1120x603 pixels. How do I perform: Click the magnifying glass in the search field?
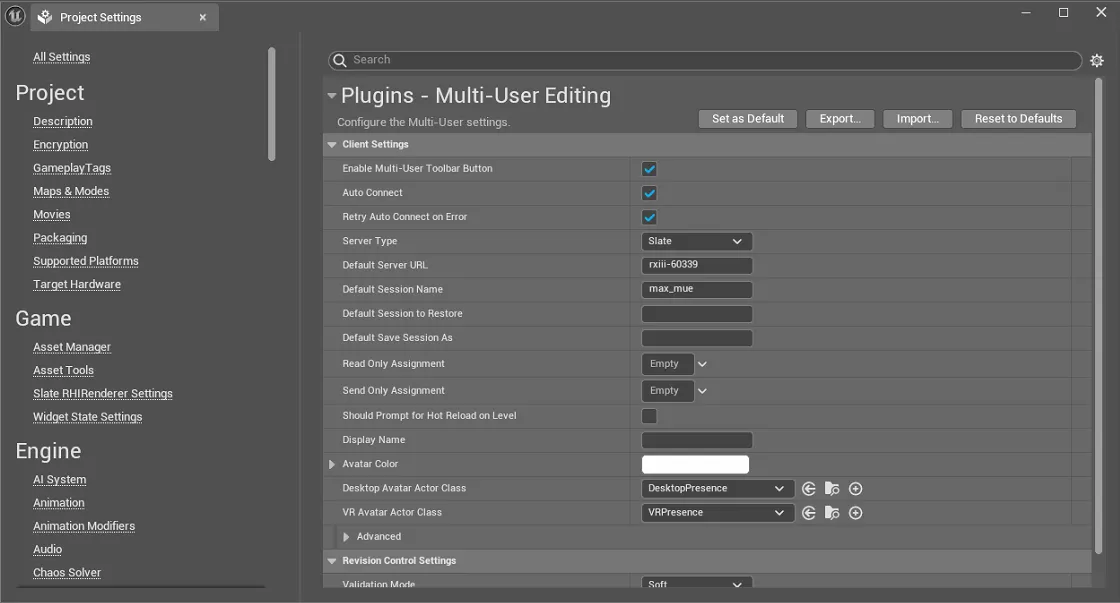coord(341,60)
